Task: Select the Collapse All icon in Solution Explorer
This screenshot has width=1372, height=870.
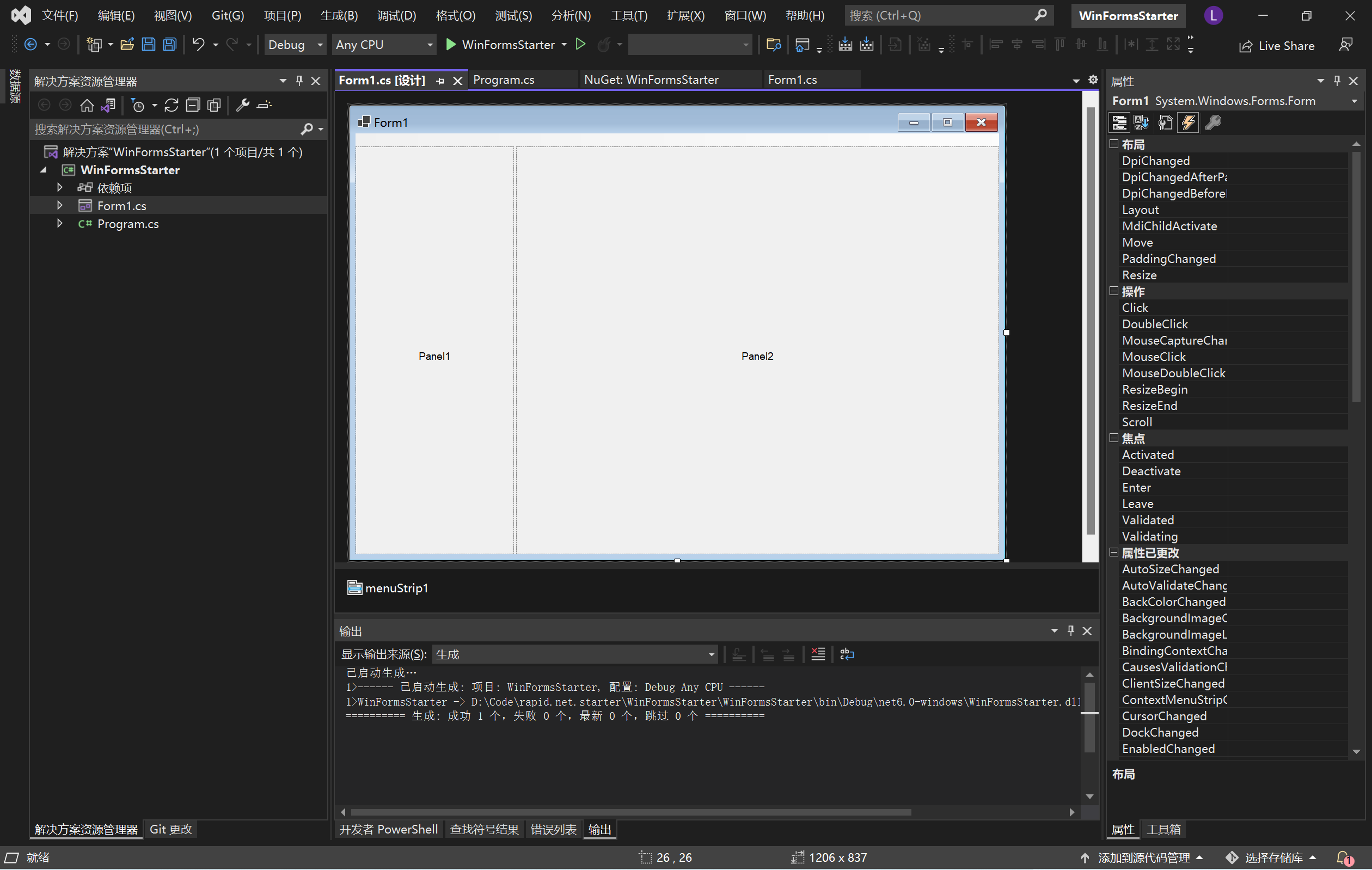Action: pos(193,105)
